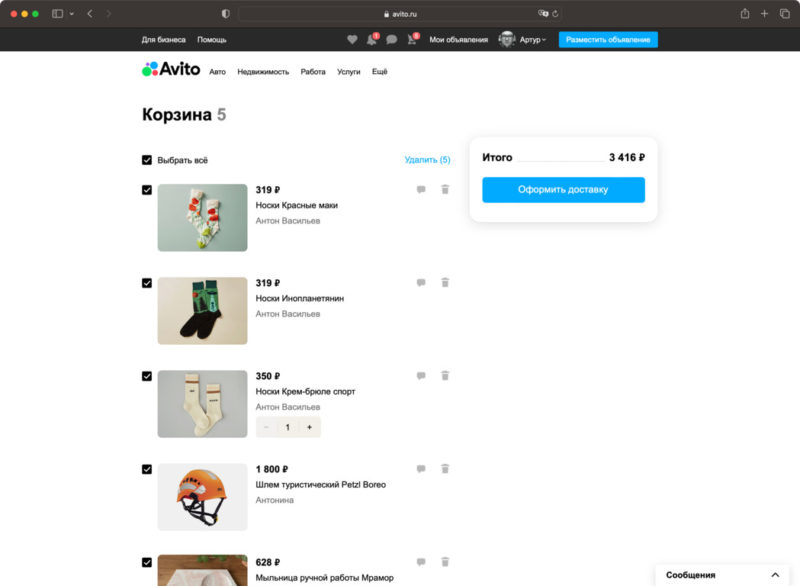Click the Оформить доставку button
Viewport: 800px width, 586px height.
point(563,190)
